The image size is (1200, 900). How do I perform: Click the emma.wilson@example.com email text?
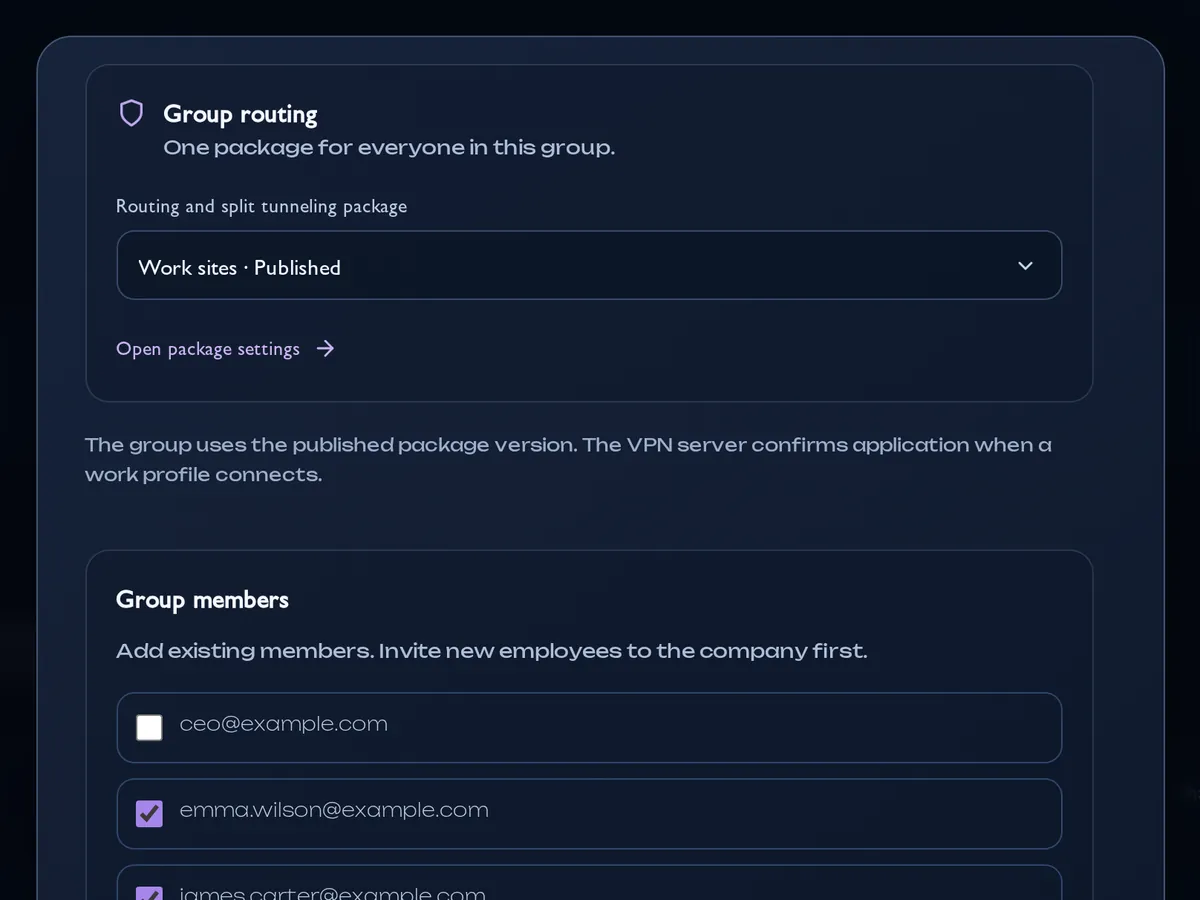(334, 810)
